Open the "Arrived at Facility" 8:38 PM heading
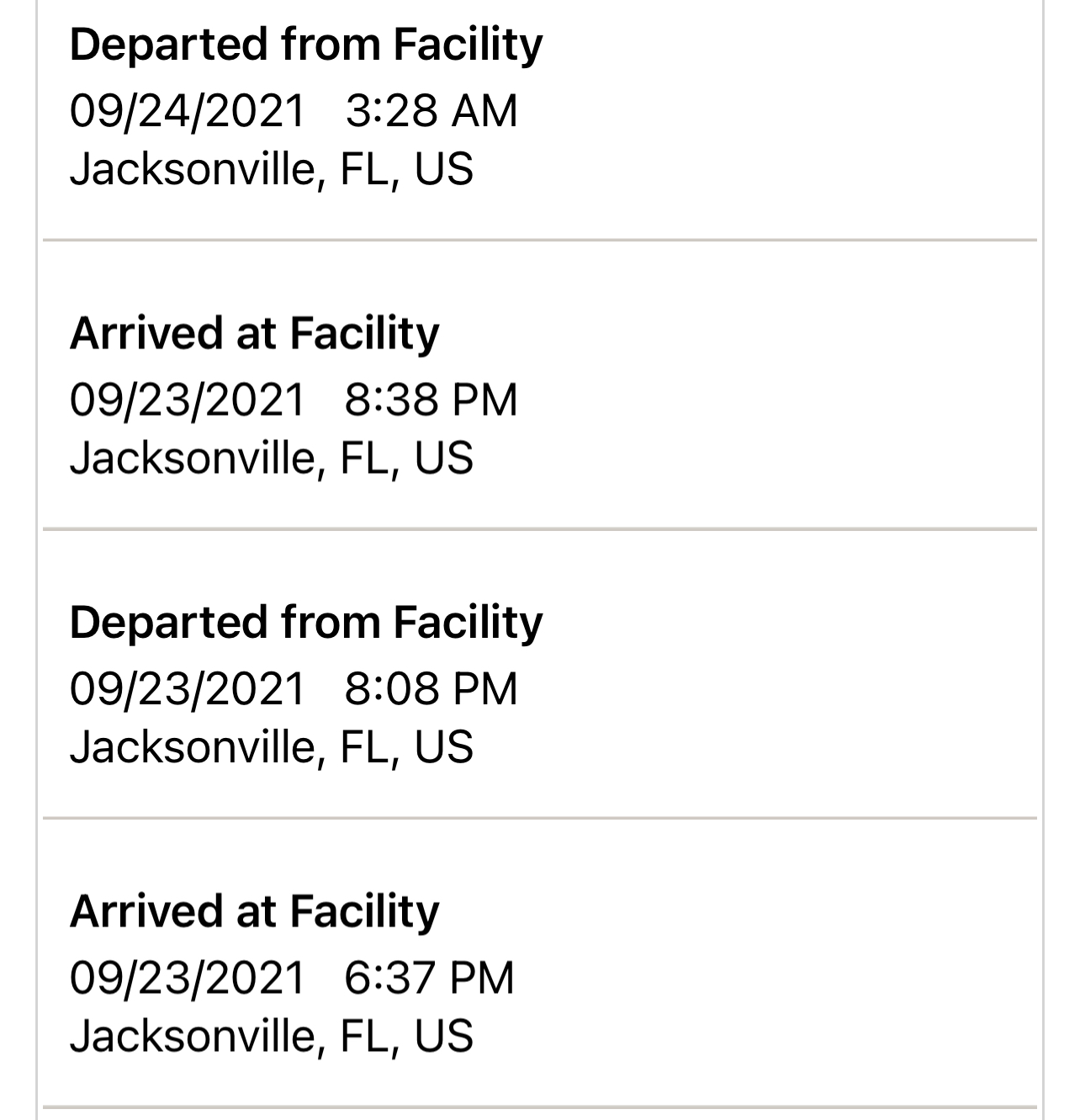1080x1120 pixels. (254, 333)
